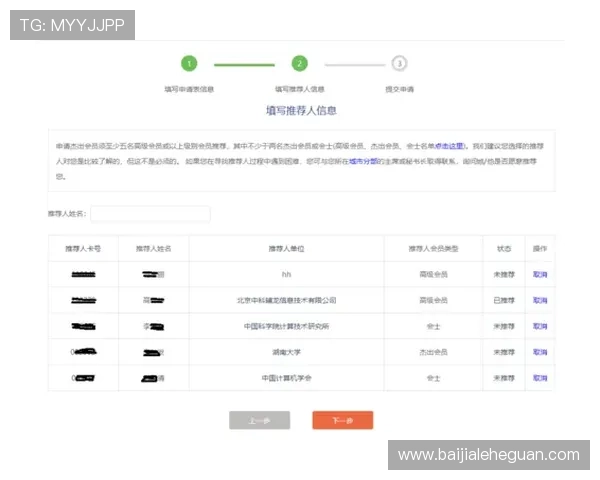Image resolution: width=600 pixels, height=480 pixels.
Task: Open the 城市分部 link in the instructions
Action: point(364,161)
